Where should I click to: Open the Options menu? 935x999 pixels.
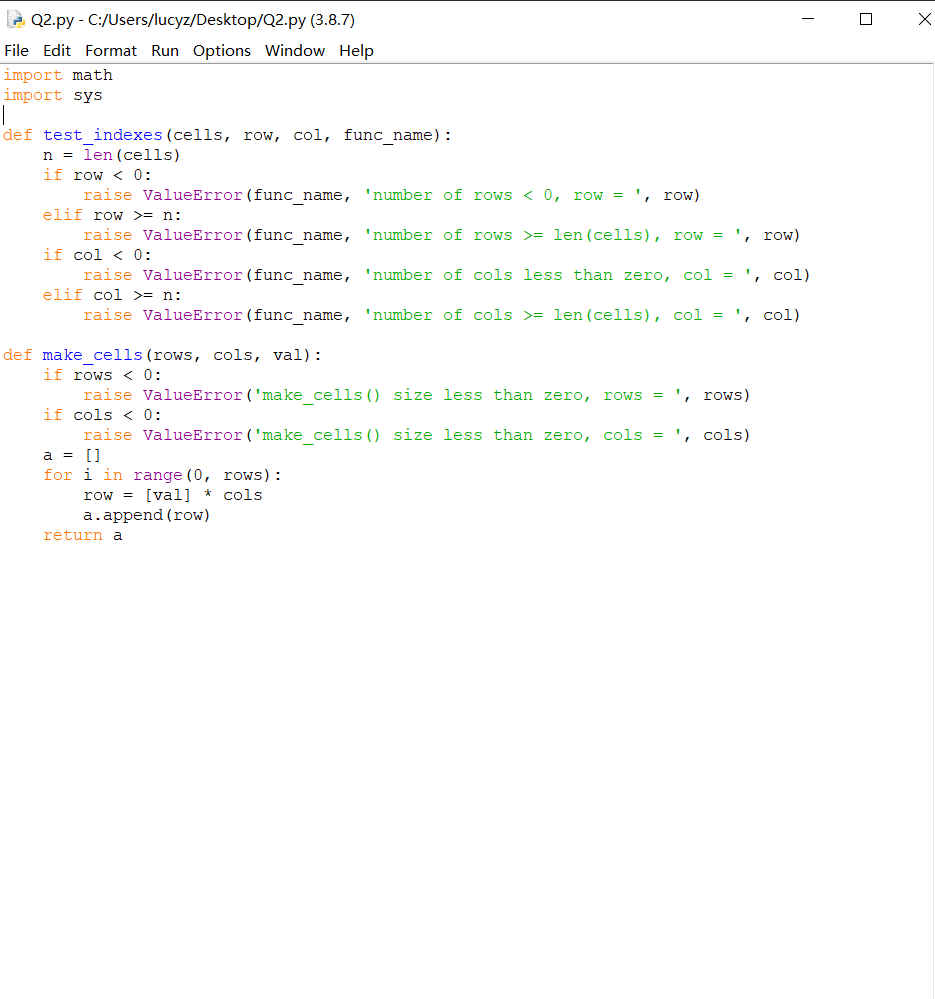pyautogui.click(x=222, y=51)
